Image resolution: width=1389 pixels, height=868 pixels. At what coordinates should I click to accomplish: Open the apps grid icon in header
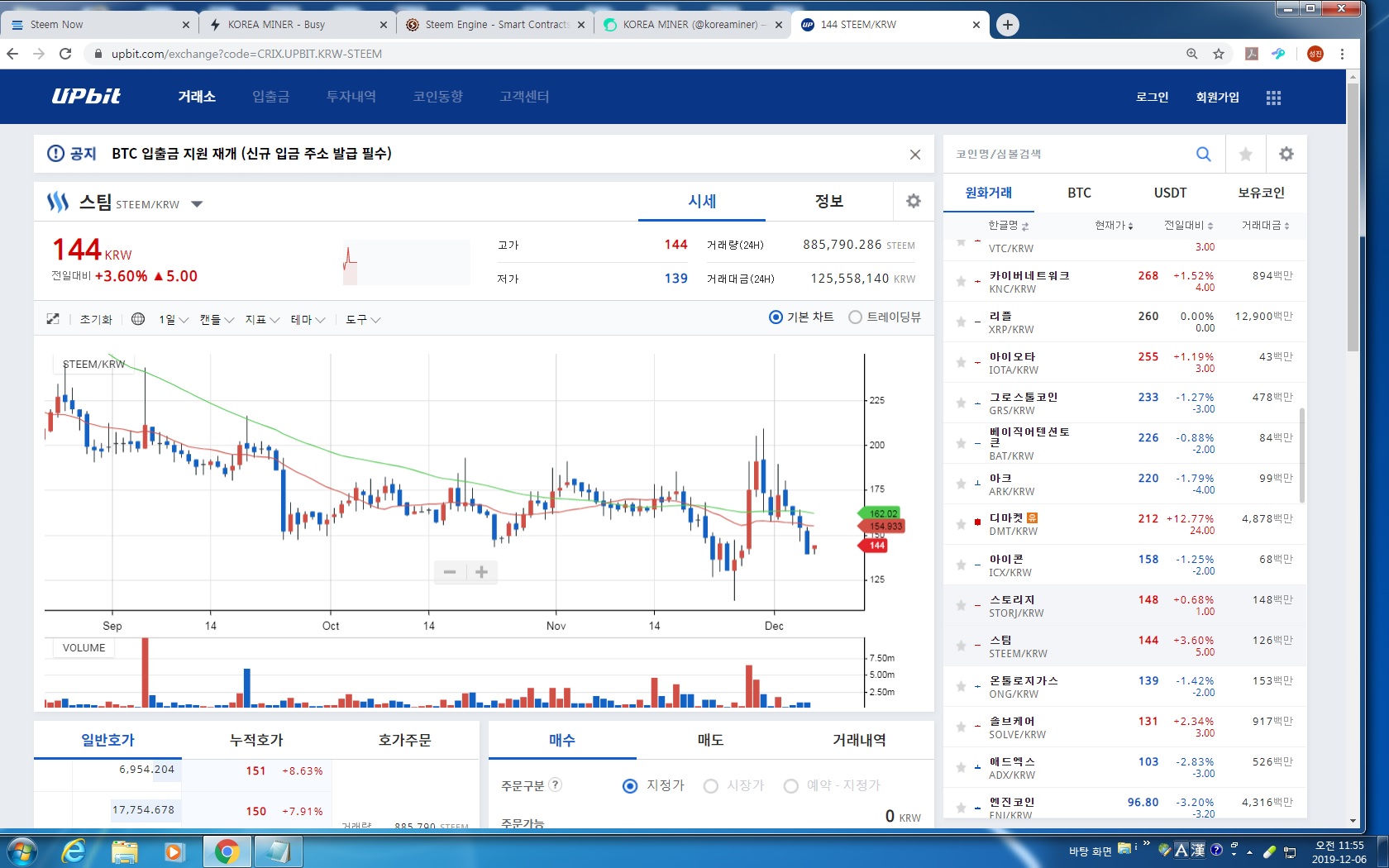(1273, 98)
